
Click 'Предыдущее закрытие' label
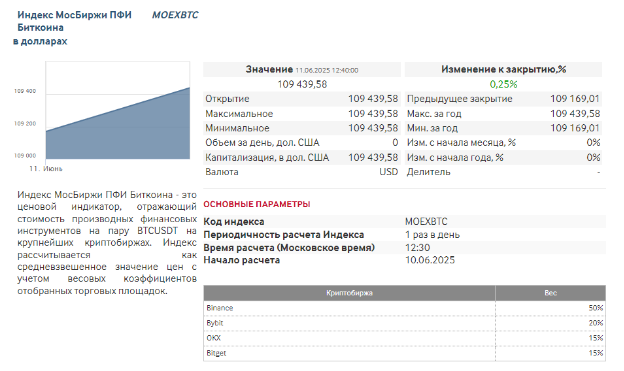tap(460, 99)
